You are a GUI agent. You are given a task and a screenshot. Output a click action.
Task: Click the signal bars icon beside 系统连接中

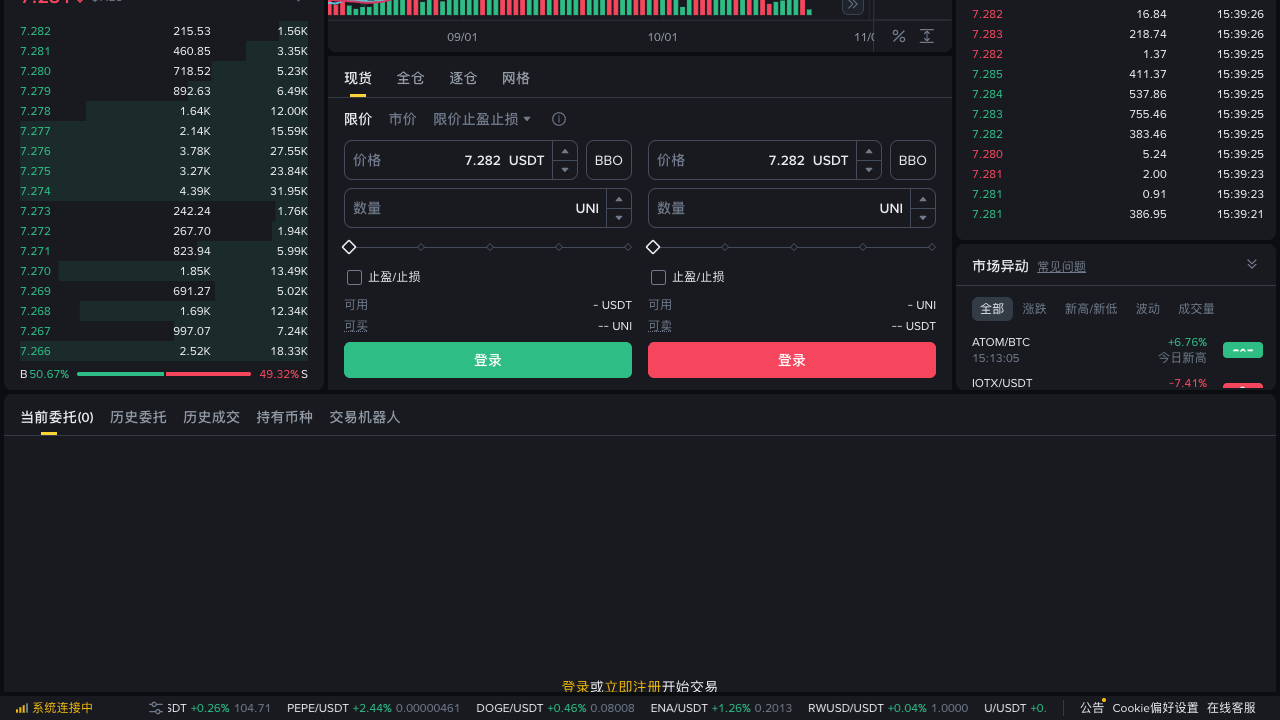pyautogui.click(x=21, y=708)
